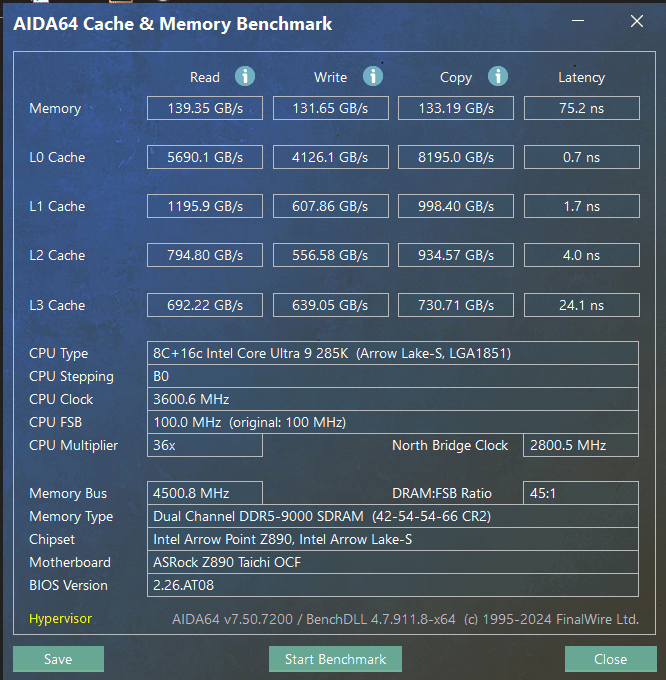This screenshot has height=680, width=666.
Task: Select L3 Cache Copy value 730.71 GB/s
Action: 456,305
